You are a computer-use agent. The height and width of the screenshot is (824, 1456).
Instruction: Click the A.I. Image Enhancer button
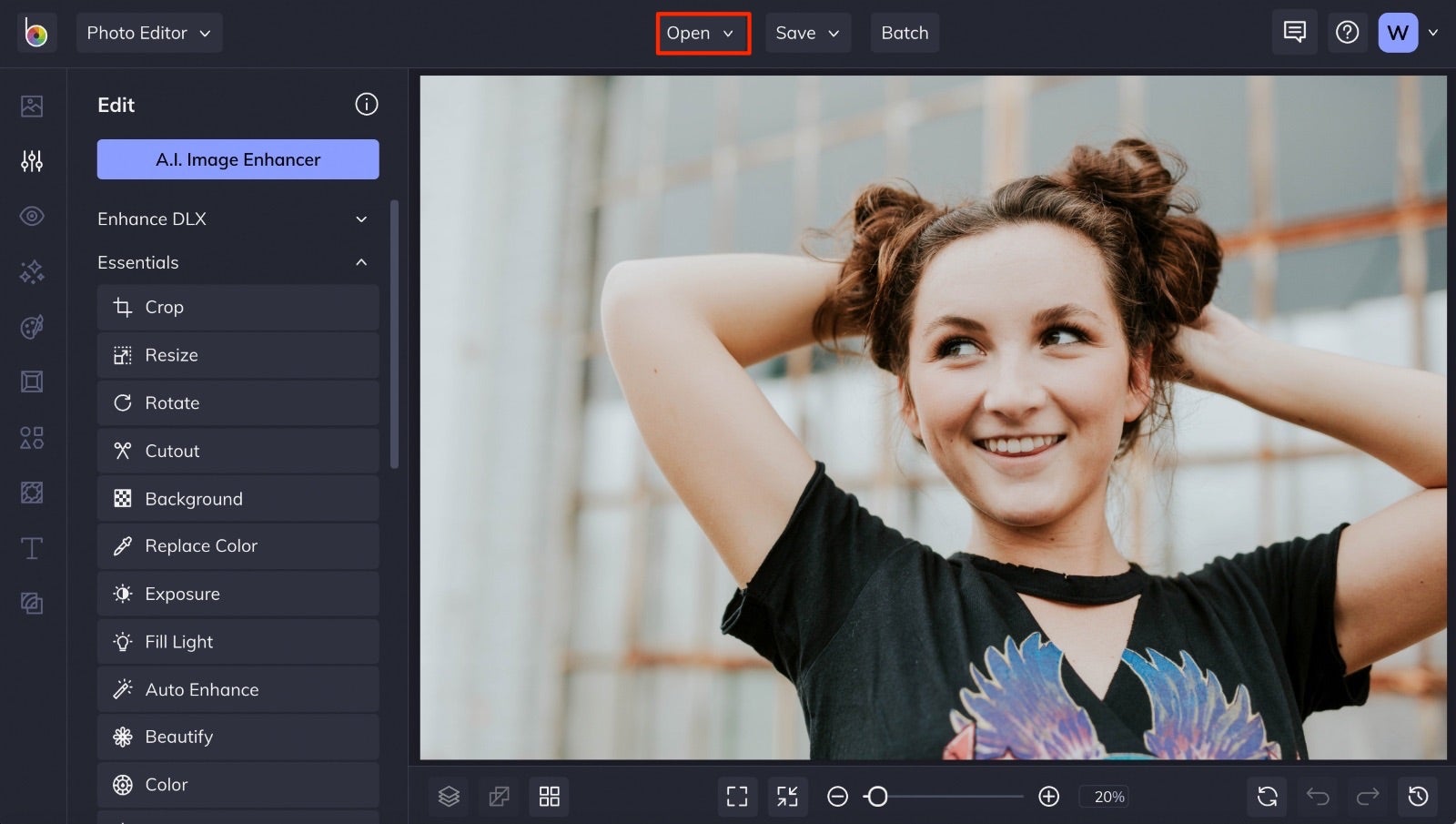click(x=238, y=159)
